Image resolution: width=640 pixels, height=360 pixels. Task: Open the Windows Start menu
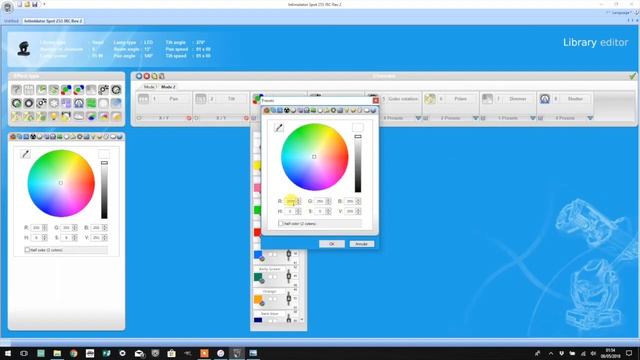coord(8,353)
